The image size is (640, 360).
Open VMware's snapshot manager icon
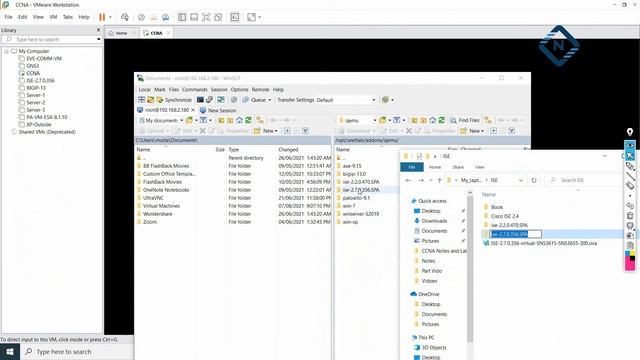point(165,17)
